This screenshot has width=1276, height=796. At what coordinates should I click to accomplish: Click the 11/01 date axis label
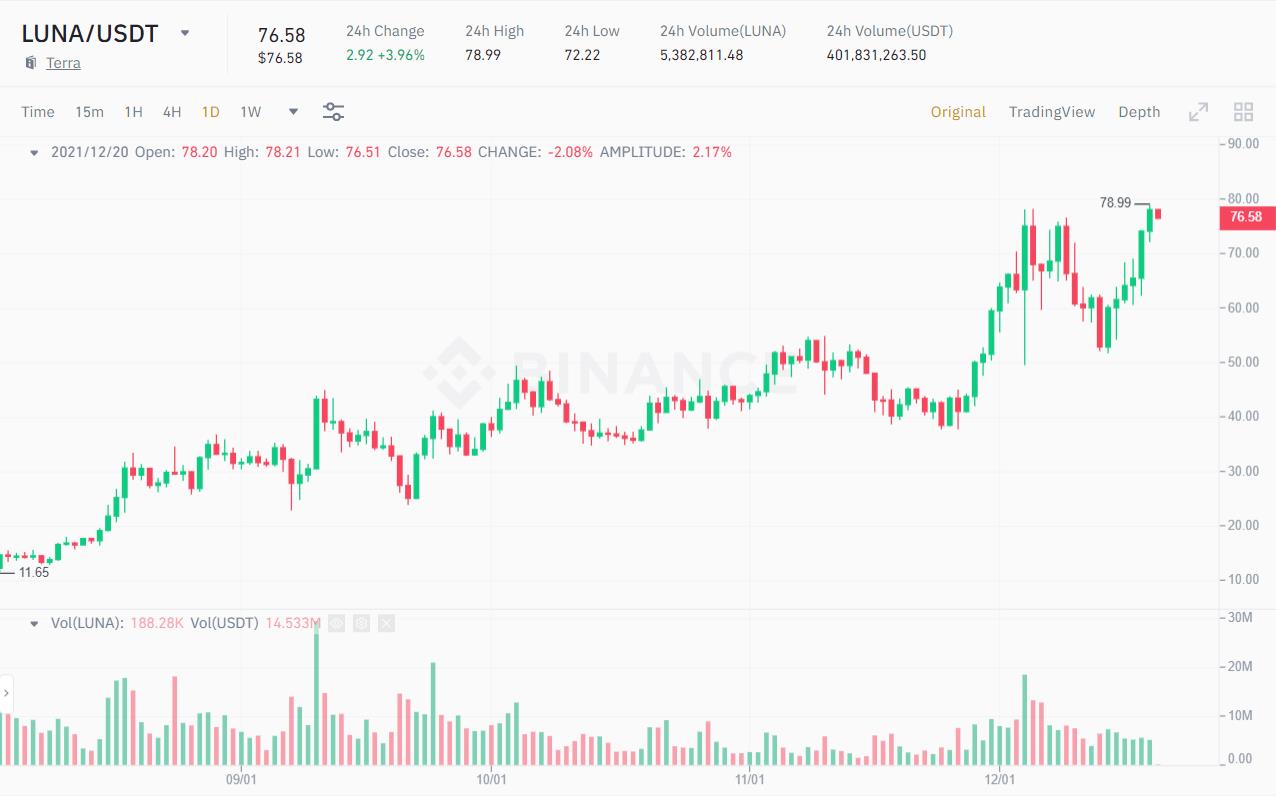tap(749, 779)
